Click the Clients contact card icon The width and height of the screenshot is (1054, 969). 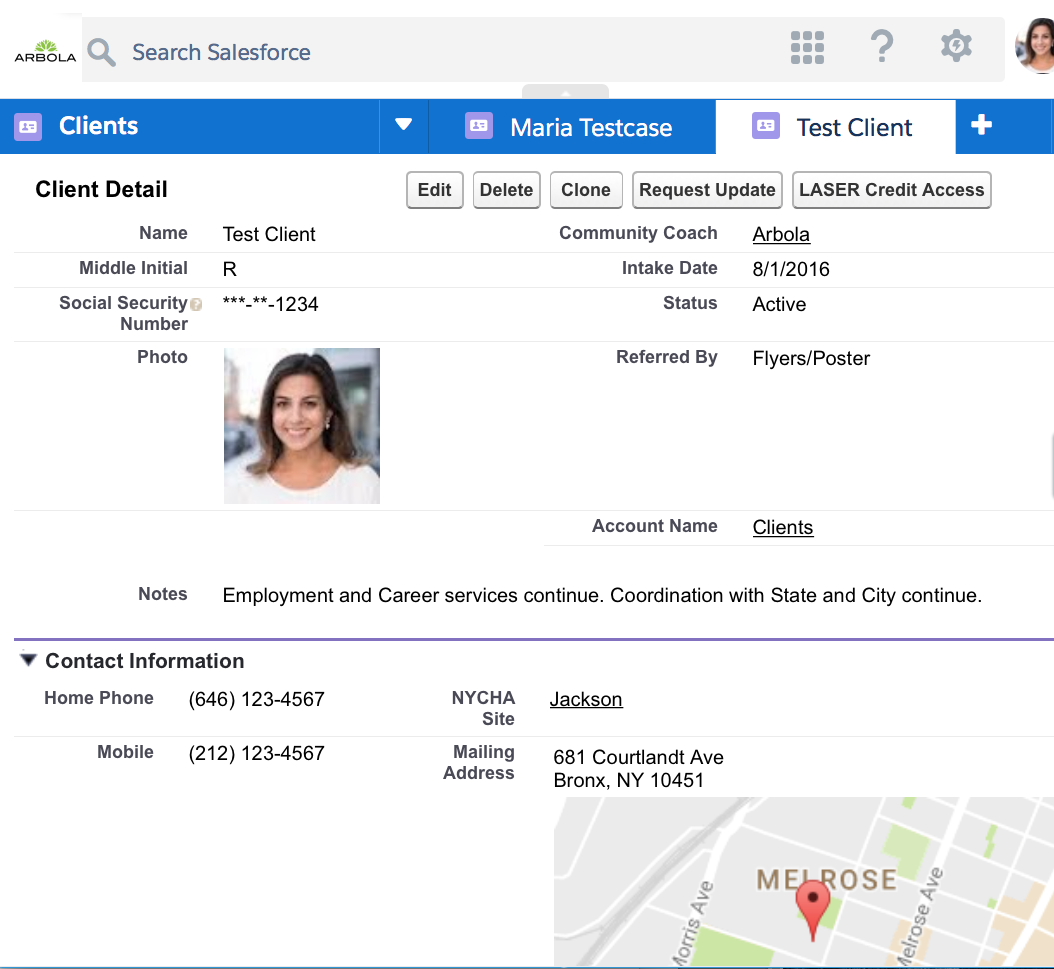pyautogui.click(x=28, y=126)
